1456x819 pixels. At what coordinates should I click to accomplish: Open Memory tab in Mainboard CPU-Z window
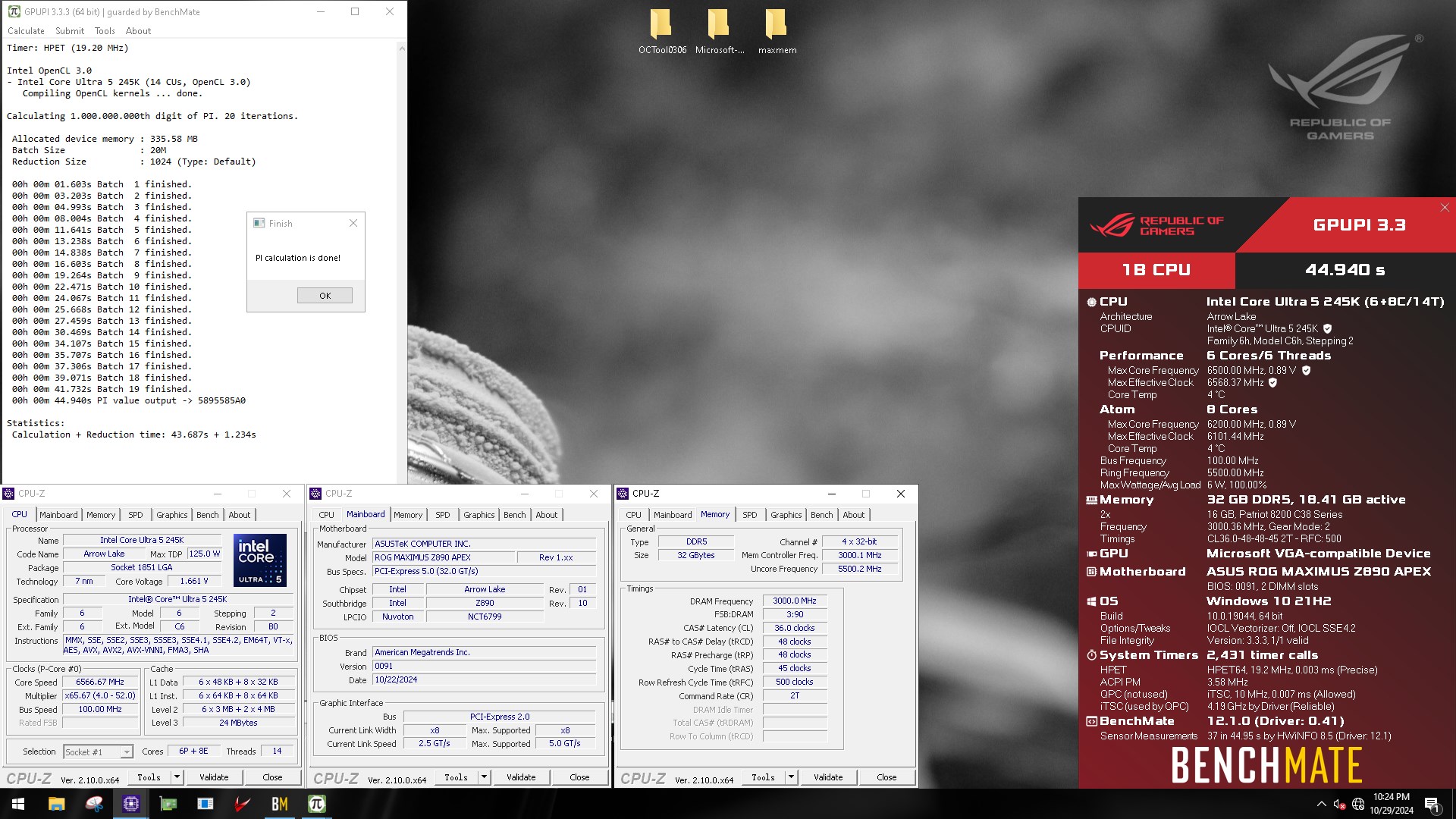[408, 515]
